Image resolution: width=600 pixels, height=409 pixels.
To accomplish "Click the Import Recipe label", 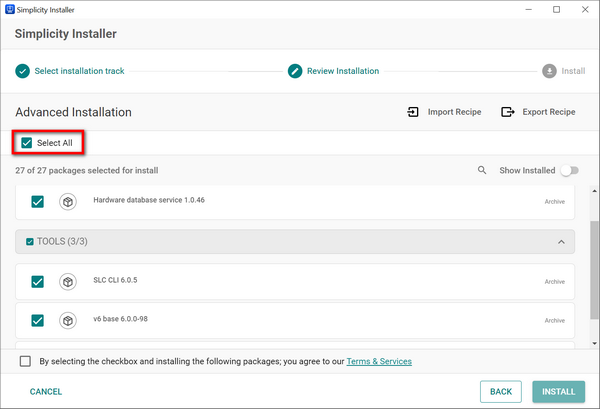I will 454,112.
